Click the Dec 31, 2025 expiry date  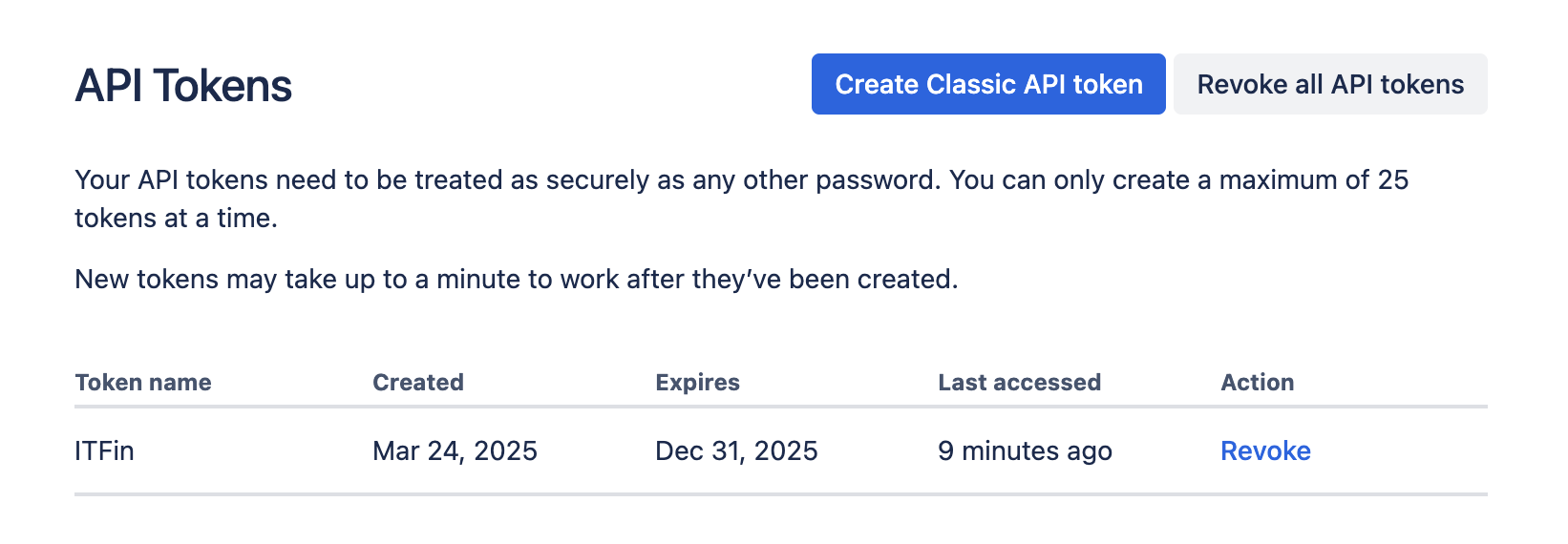(736, 450)
